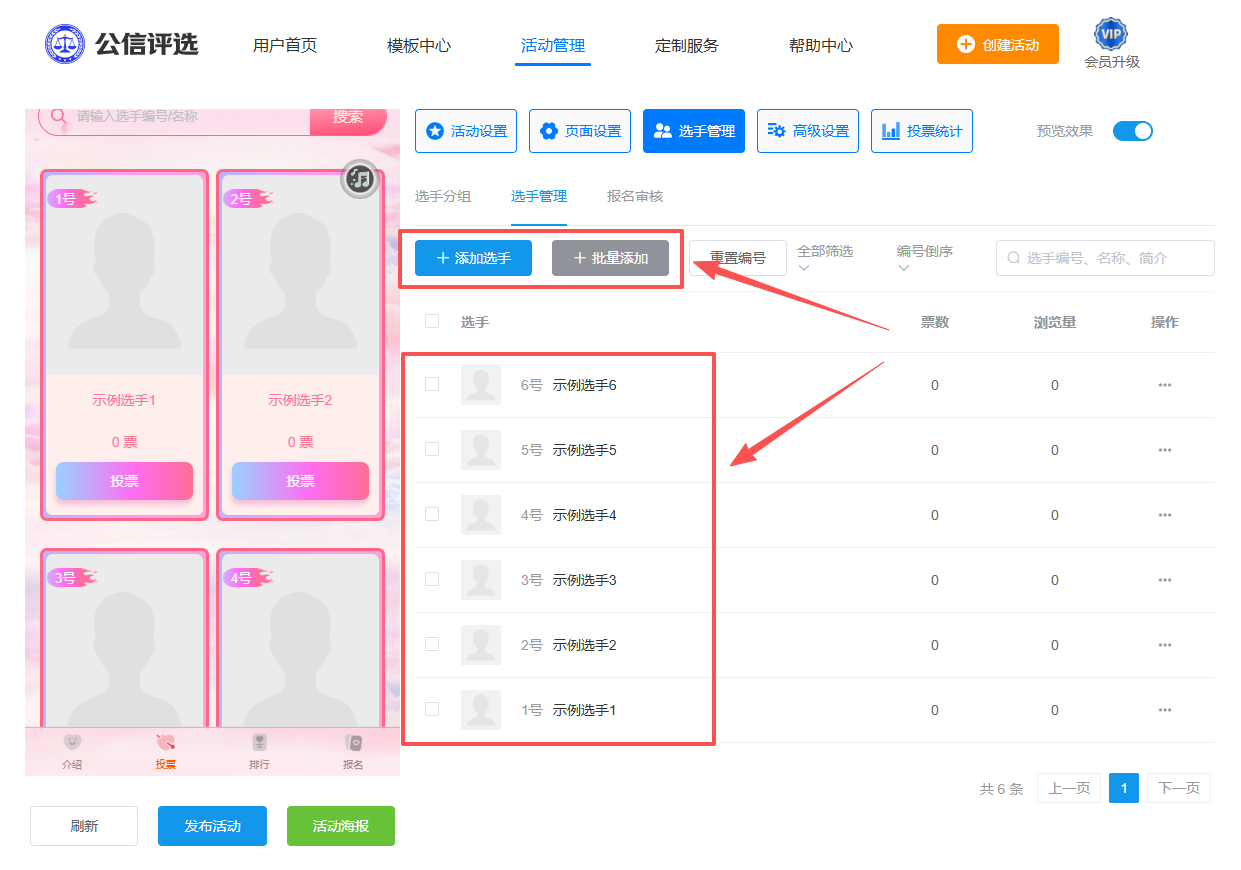Viewport: 1241px width, 870px height.
Task: Click the 上一页 pagination button
Action: tap(1069, 788)
